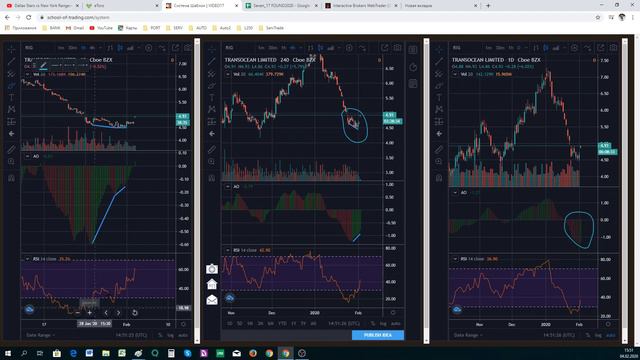
Task: Open the right-panel watchlist icon of middle chart
Action: 413,50
